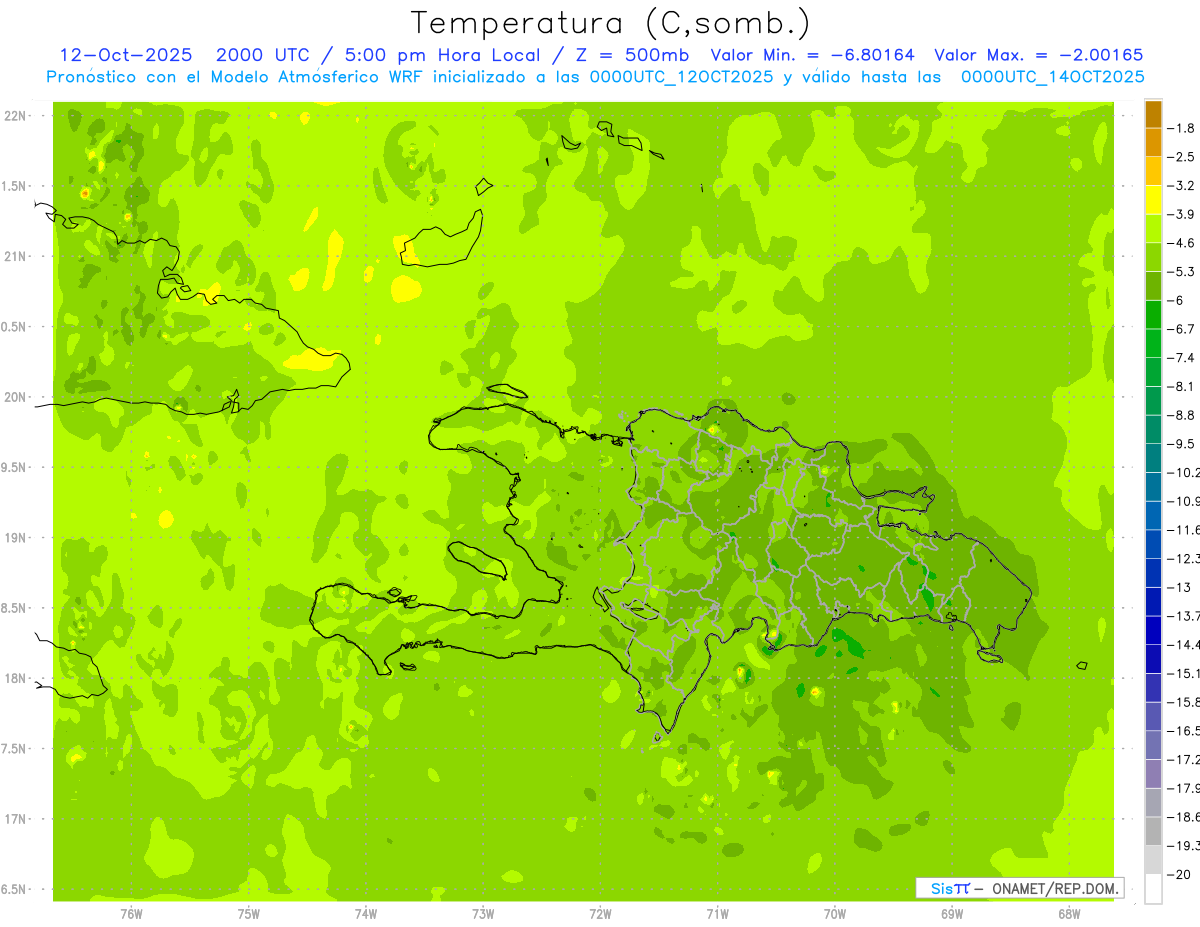The height and width of the screenshot is (927, 1200).
Task: Click the '-3.2' colorbar value
Action: pyautogui.click(x=1182, y=186)
